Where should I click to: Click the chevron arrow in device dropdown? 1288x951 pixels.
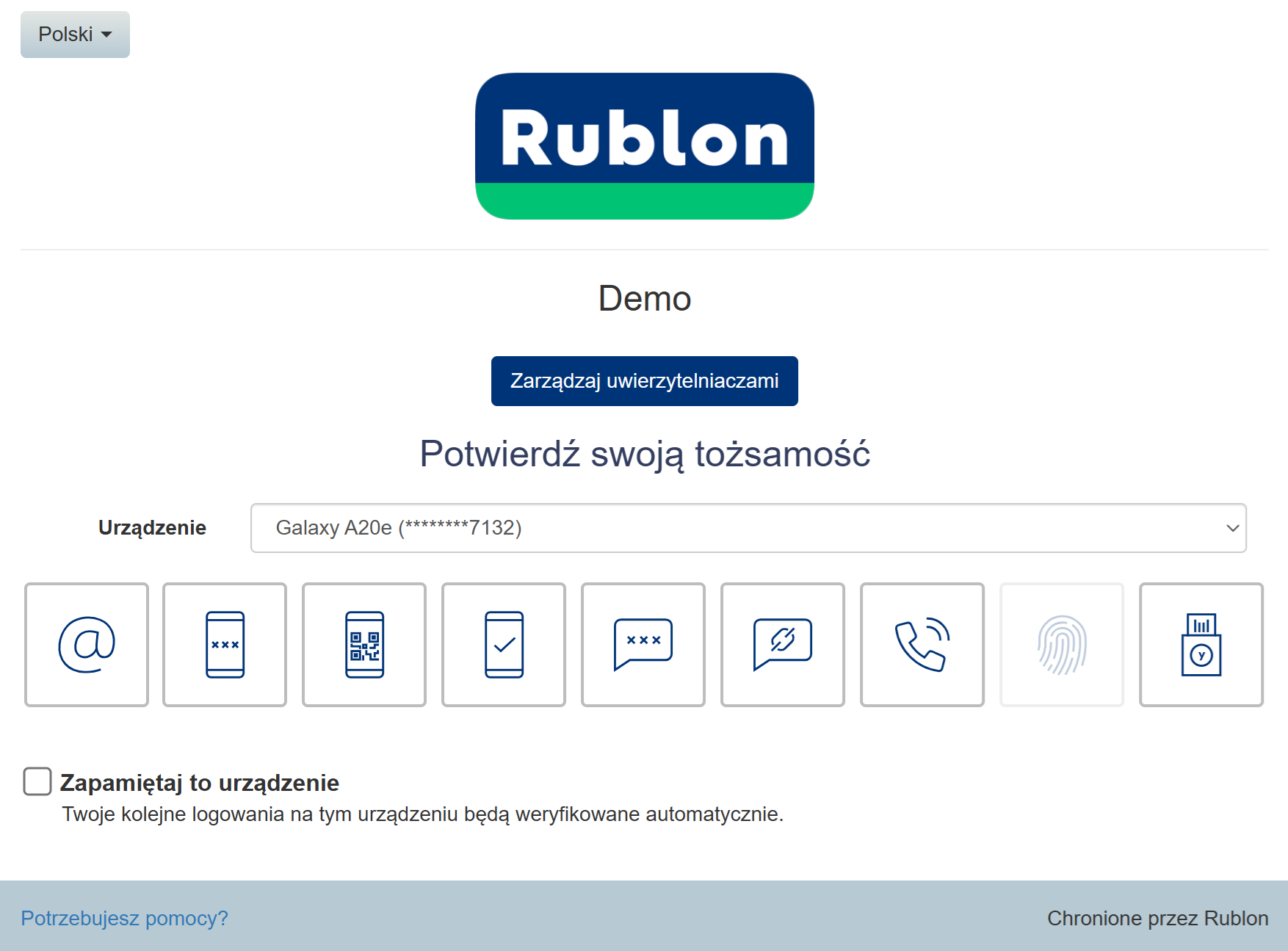1232,528
